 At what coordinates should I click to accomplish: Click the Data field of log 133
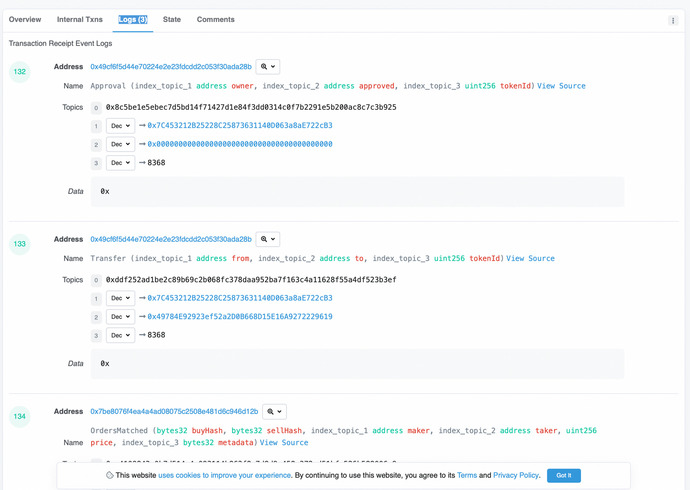[357, 363]
